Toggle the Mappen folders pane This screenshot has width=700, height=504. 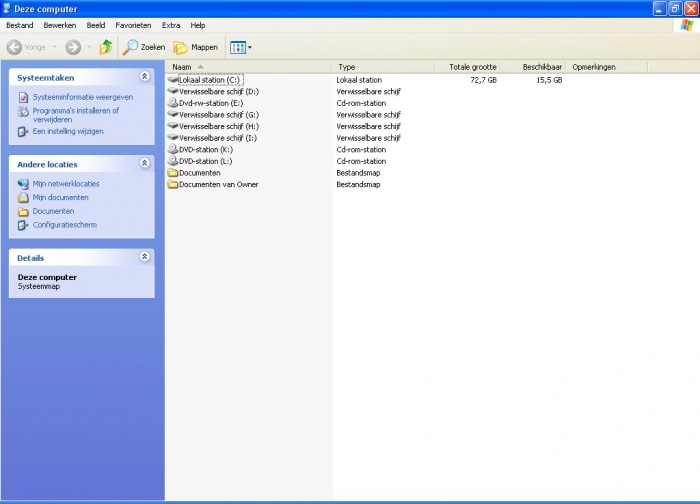click(x=196, y=47)
